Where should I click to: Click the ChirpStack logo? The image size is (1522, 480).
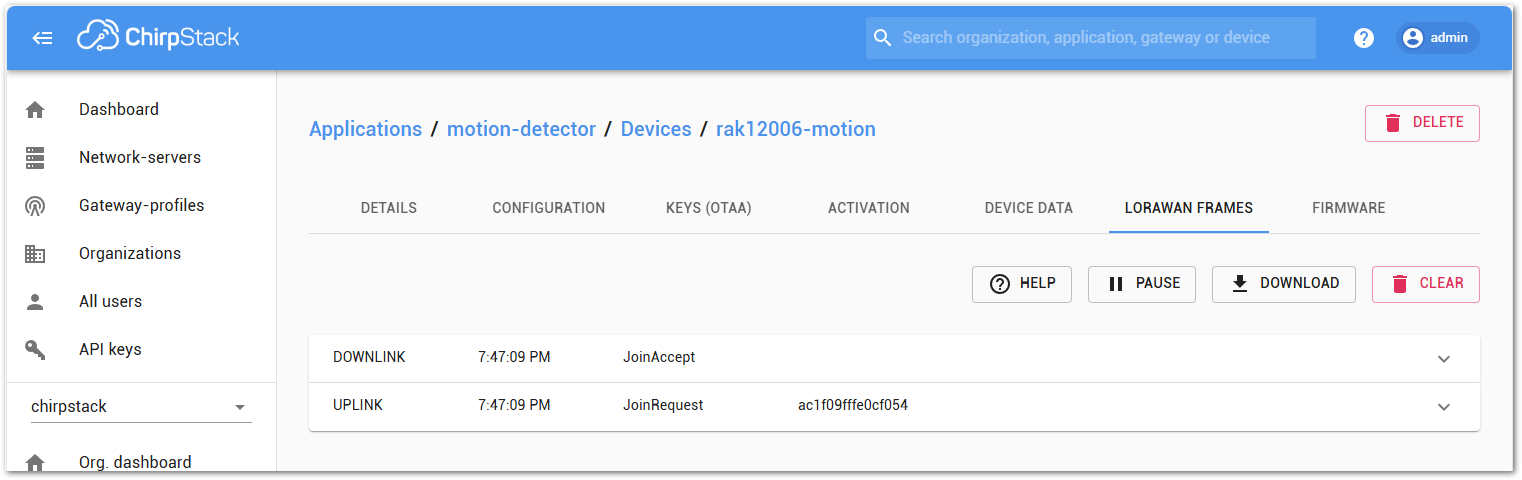pyautogui.click(x=158, y=38)
